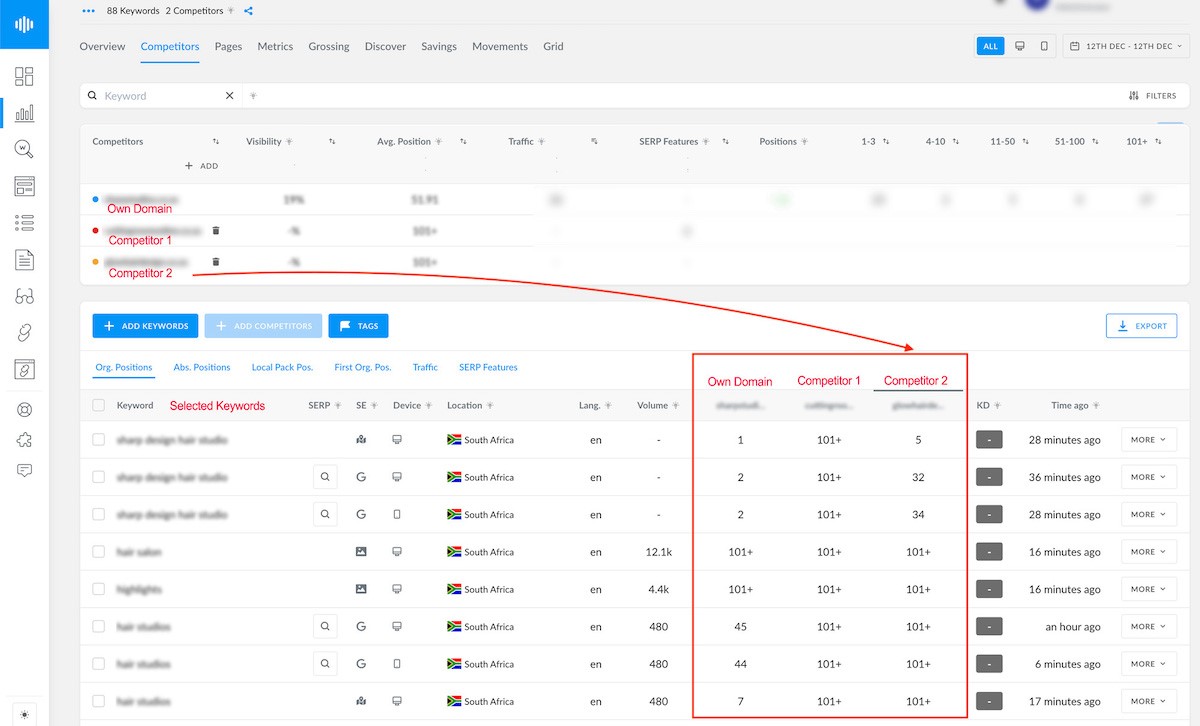
Task: Open the glasses icon in the sidebar
Action: pos(24,296)
